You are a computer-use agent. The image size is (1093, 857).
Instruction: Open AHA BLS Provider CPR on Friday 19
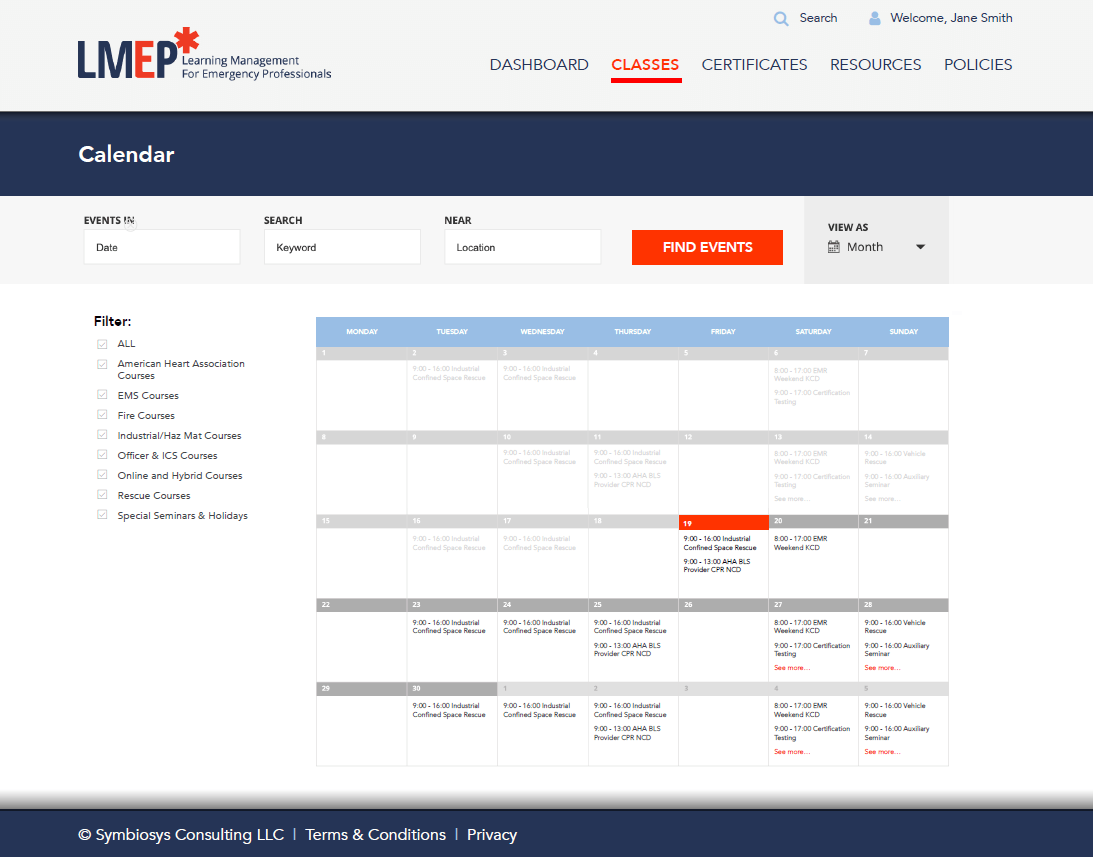(x=717, y=566)
